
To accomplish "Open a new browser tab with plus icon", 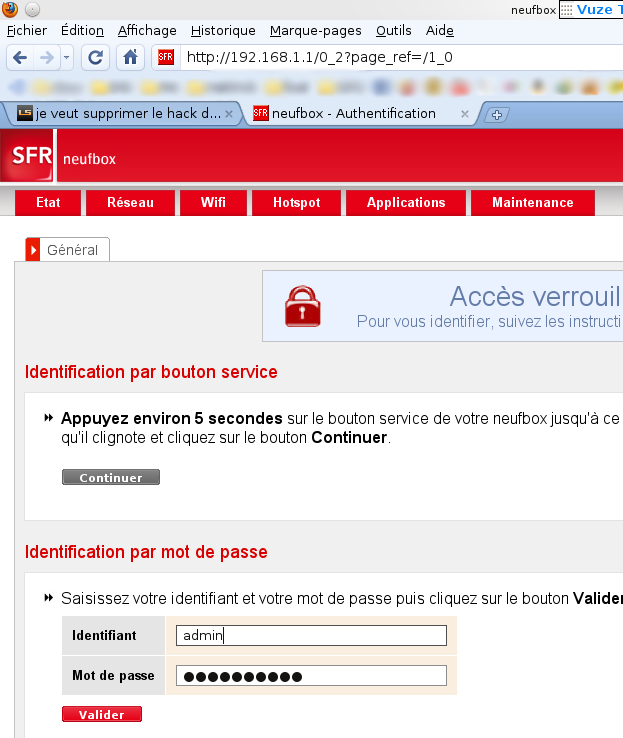I will pos(497,114).
